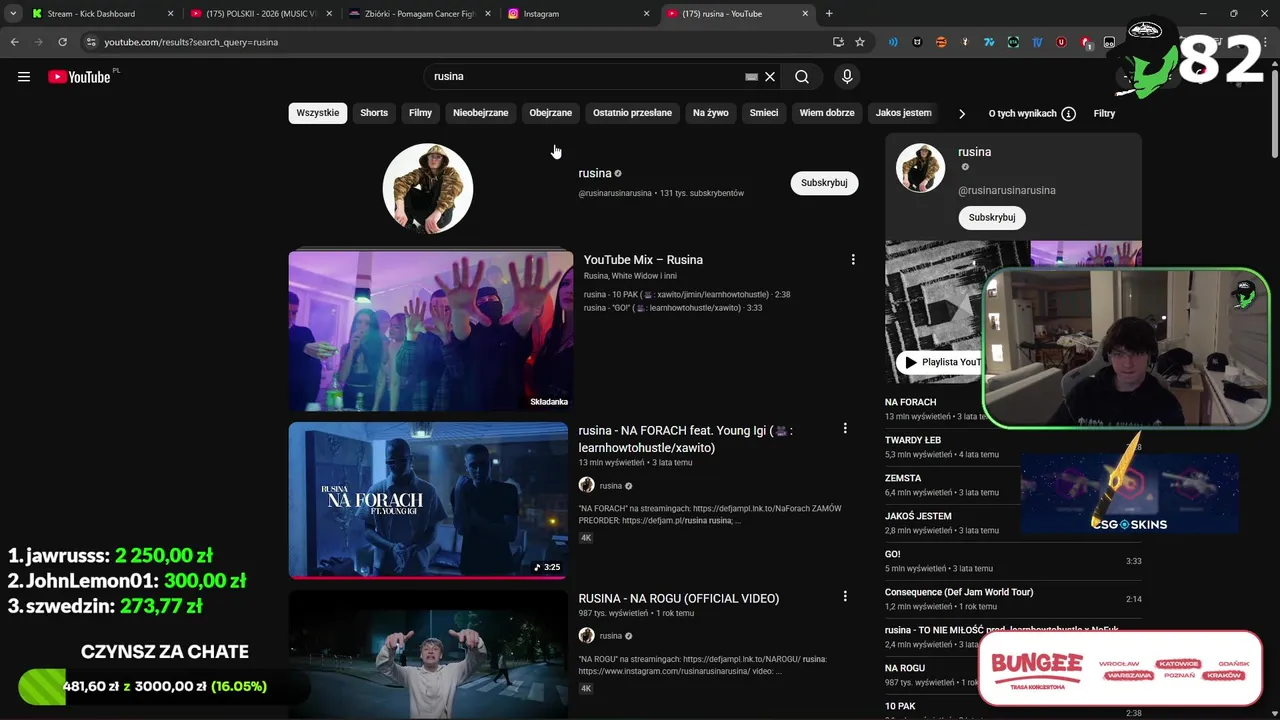Start voice search with the microphone icon
Viewport: 1280px width, 720px height.
coord(847,76)
